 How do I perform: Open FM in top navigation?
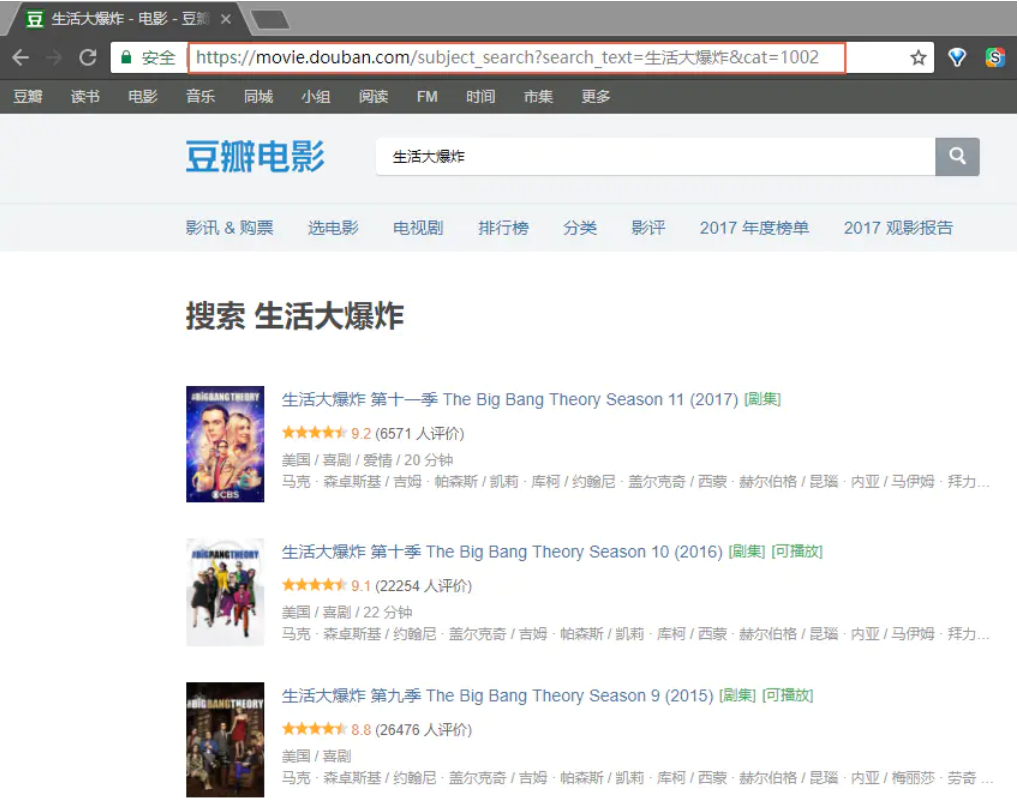[427, 97]
